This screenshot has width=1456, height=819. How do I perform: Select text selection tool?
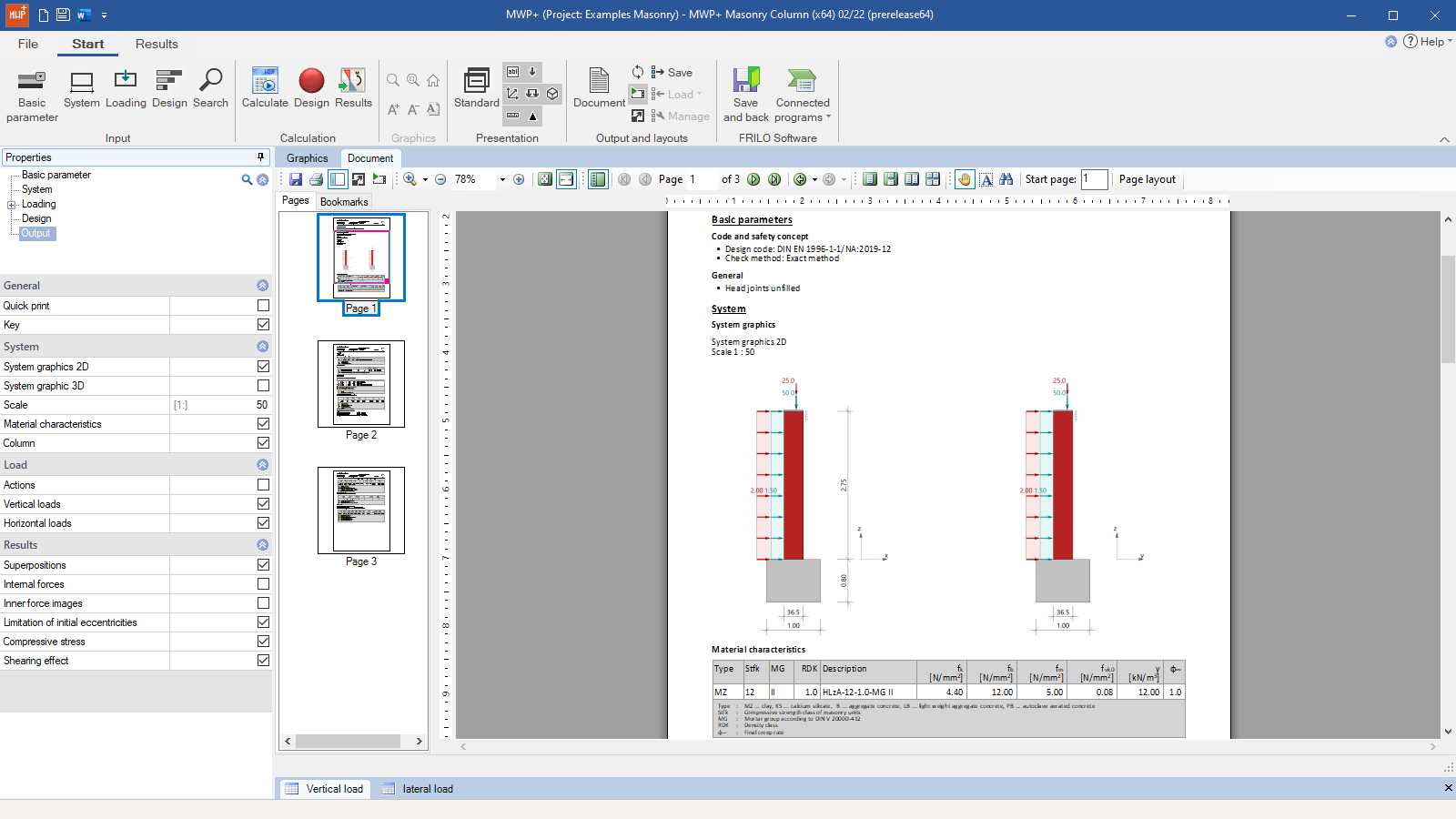tap(986, 179)
